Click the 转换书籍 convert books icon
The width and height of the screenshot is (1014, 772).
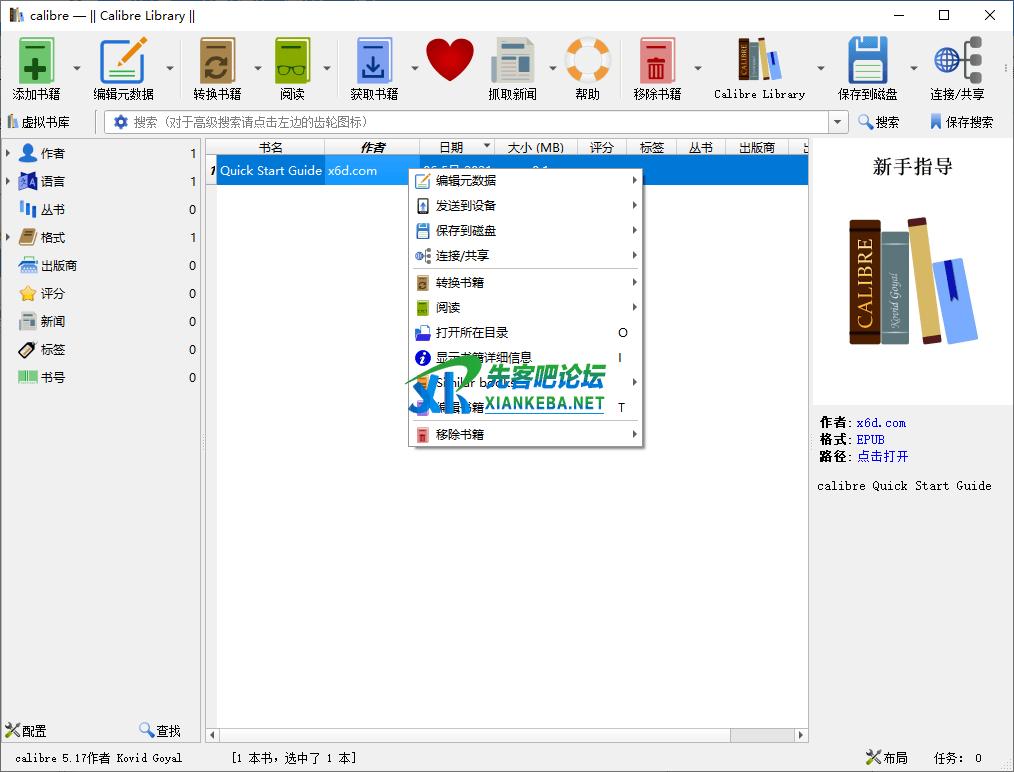click(217, 61)
